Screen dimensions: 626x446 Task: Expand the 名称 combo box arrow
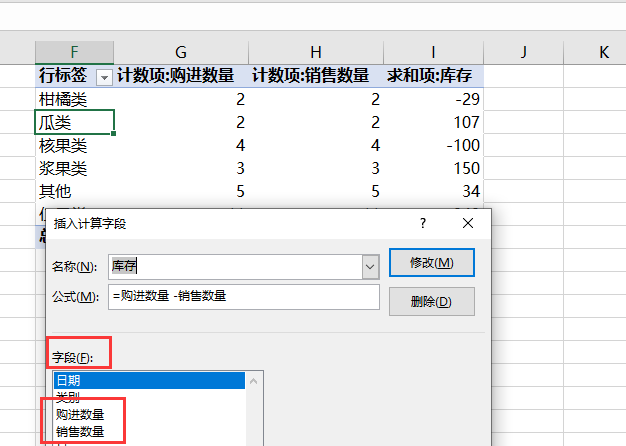pyautogui.click(x=370, y=267)
